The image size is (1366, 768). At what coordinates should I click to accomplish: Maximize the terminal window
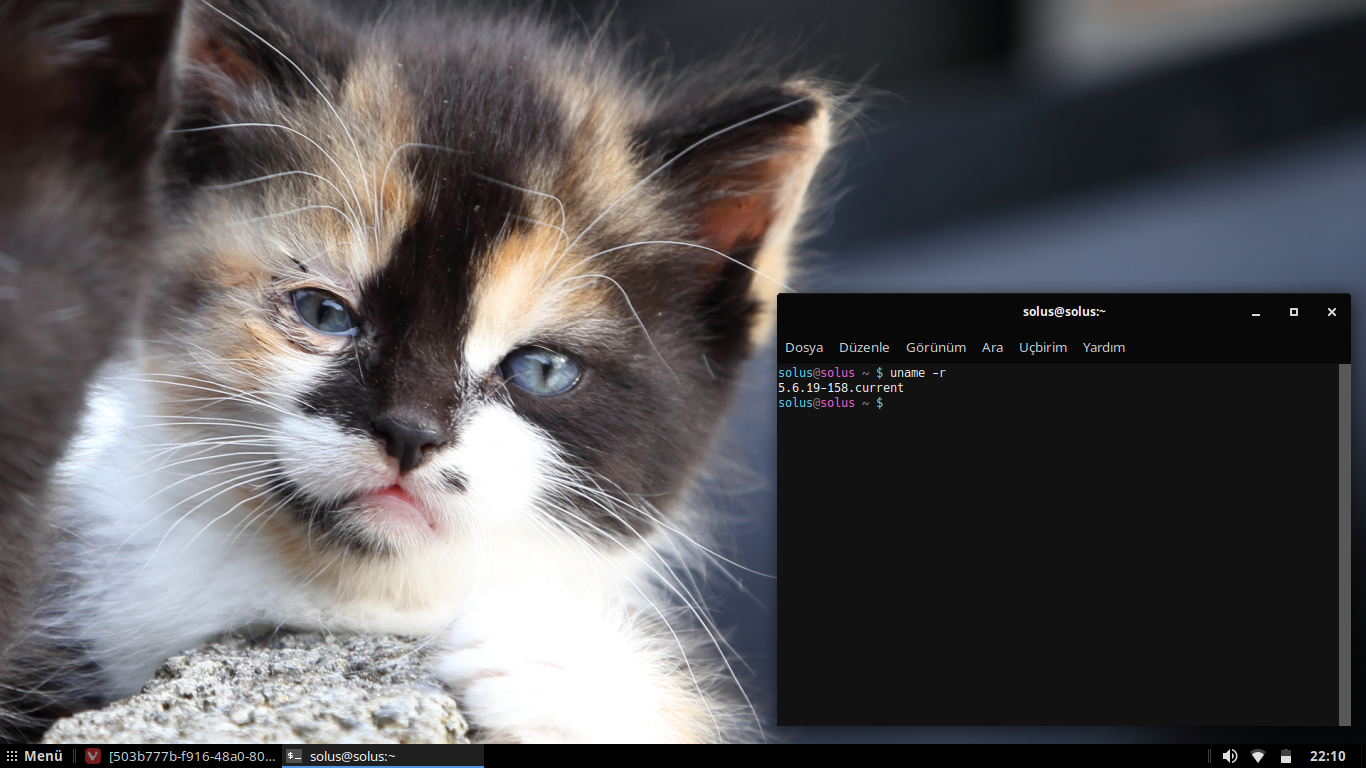[x=1294, y=312]
